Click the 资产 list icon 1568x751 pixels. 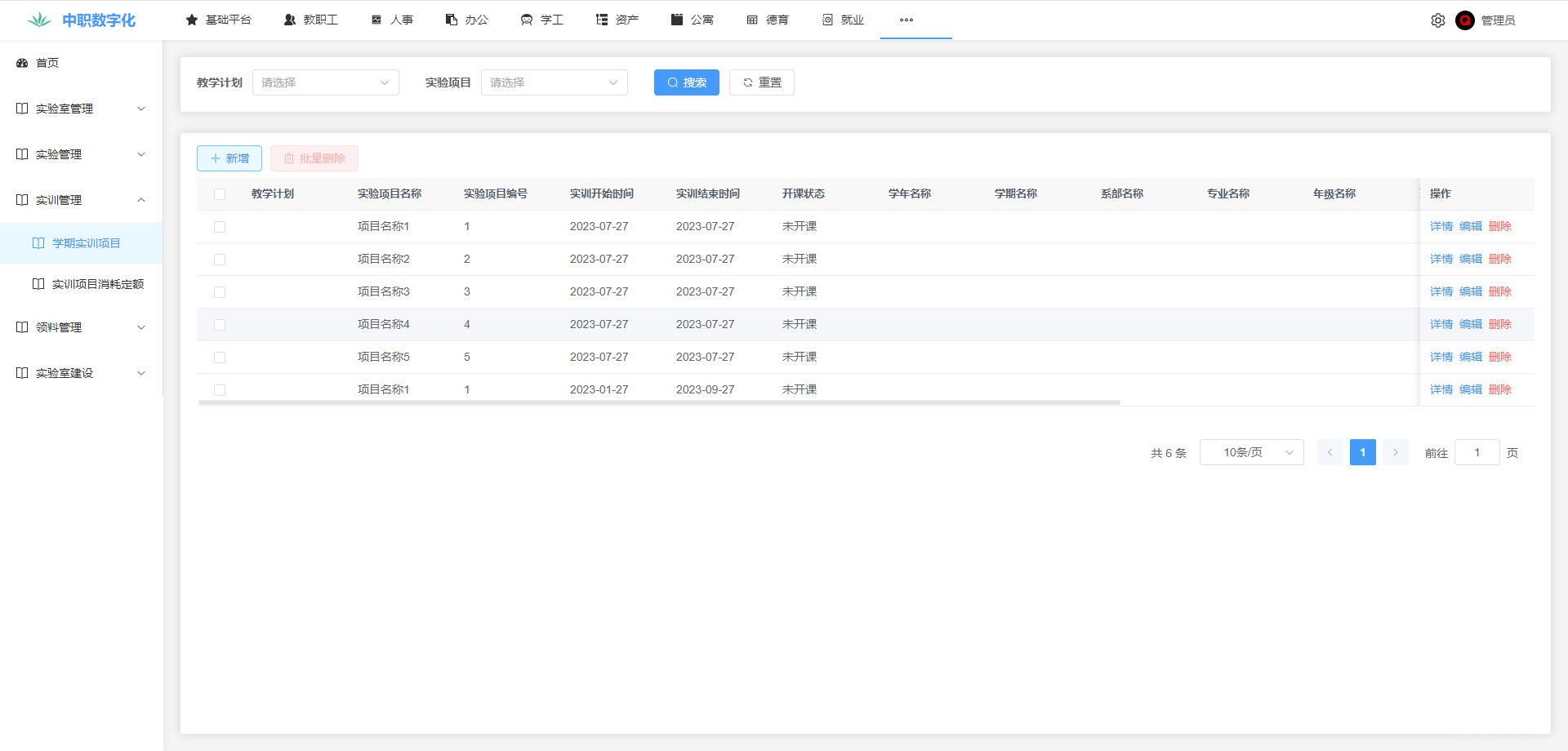pyautogui.click(x=602, y=20)
